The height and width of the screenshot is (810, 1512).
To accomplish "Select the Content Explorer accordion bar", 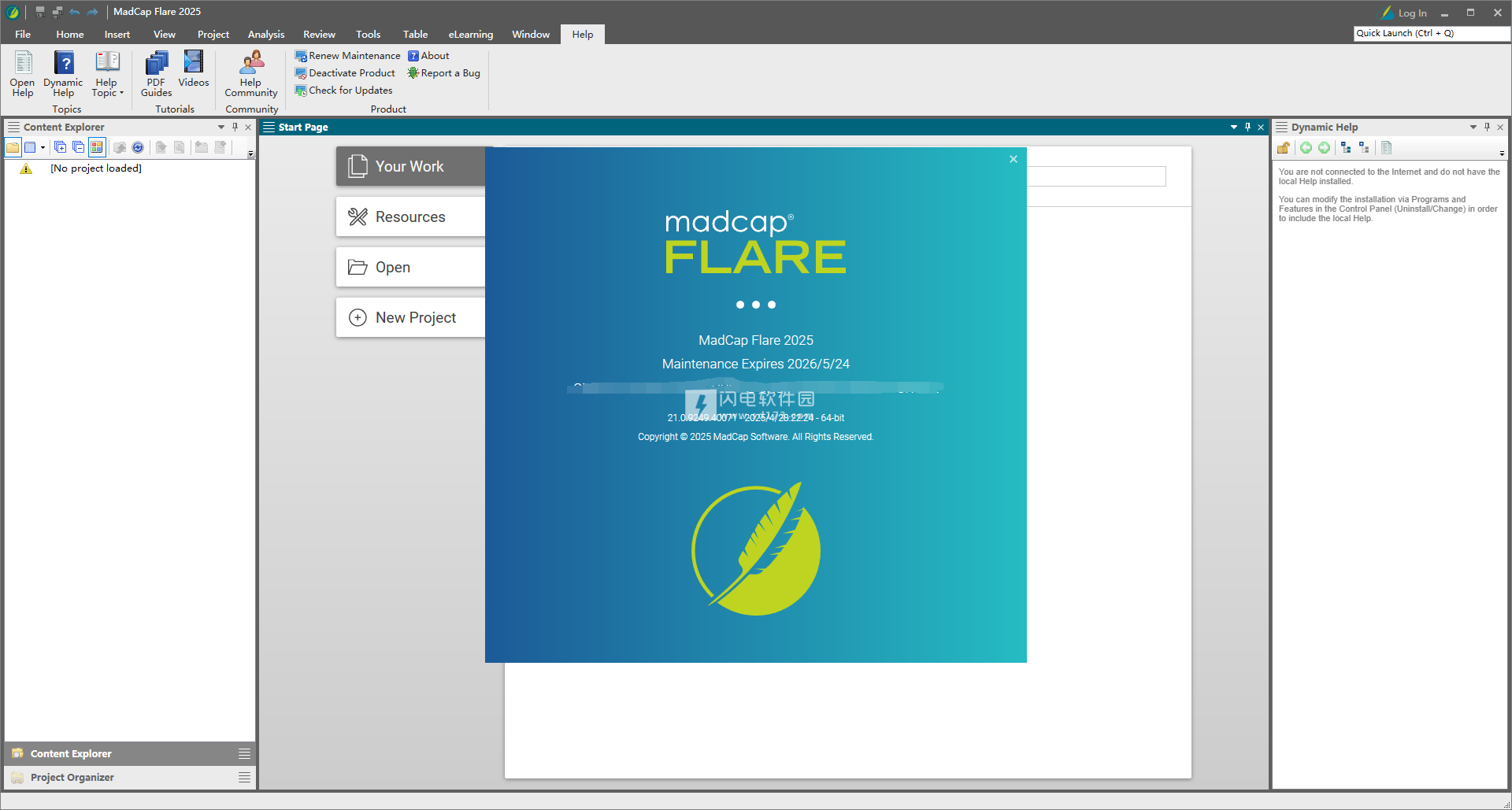I will click(130, 753).
